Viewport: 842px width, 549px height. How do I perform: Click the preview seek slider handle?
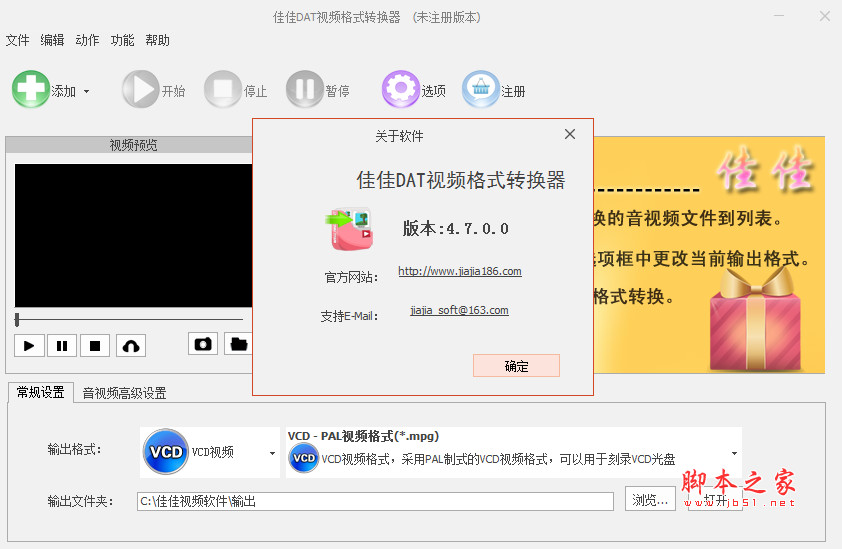coord(17,320)
